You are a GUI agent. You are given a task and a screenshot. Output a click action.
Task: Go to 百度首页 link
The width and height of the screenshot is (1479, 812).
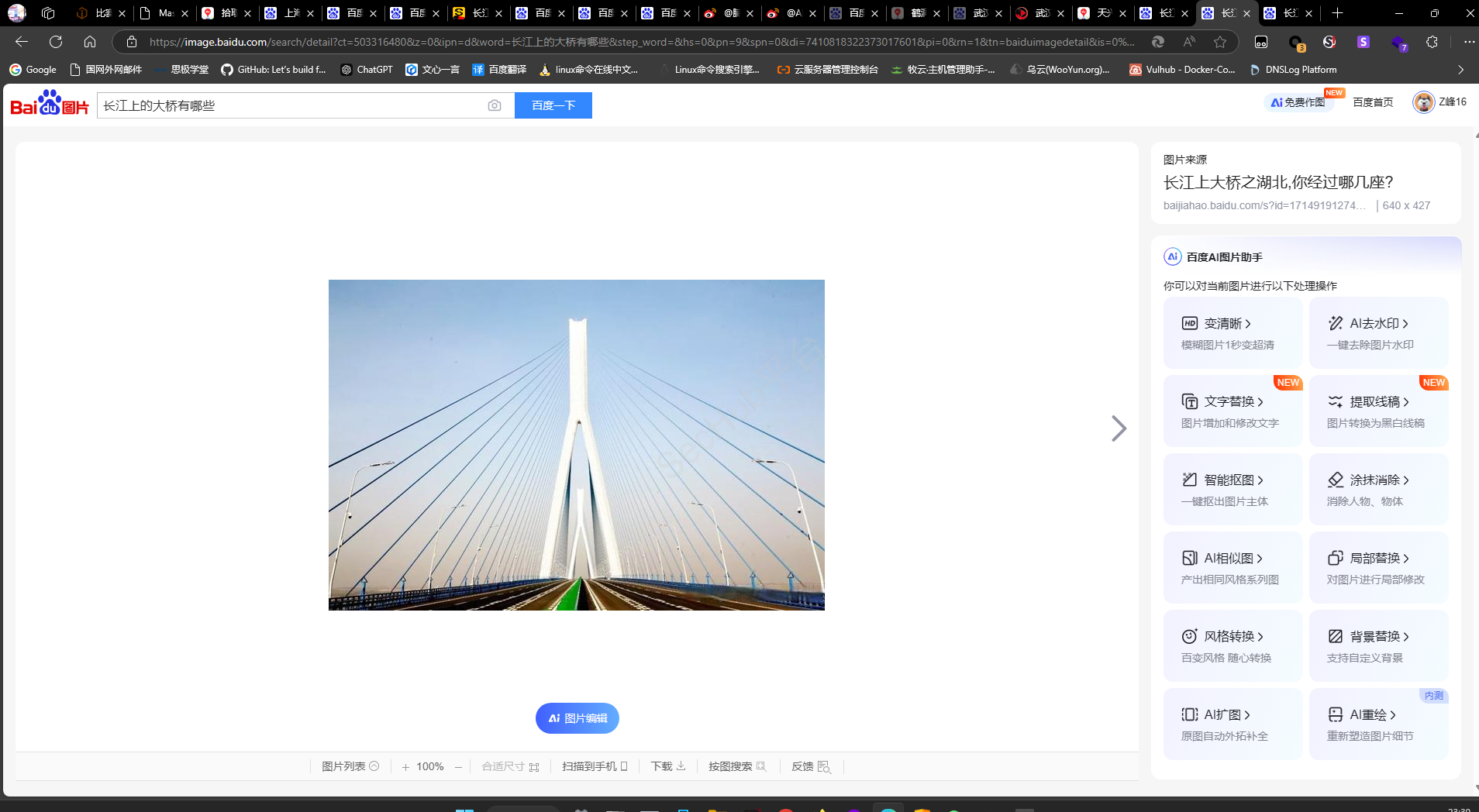[x=1373, y=102]
